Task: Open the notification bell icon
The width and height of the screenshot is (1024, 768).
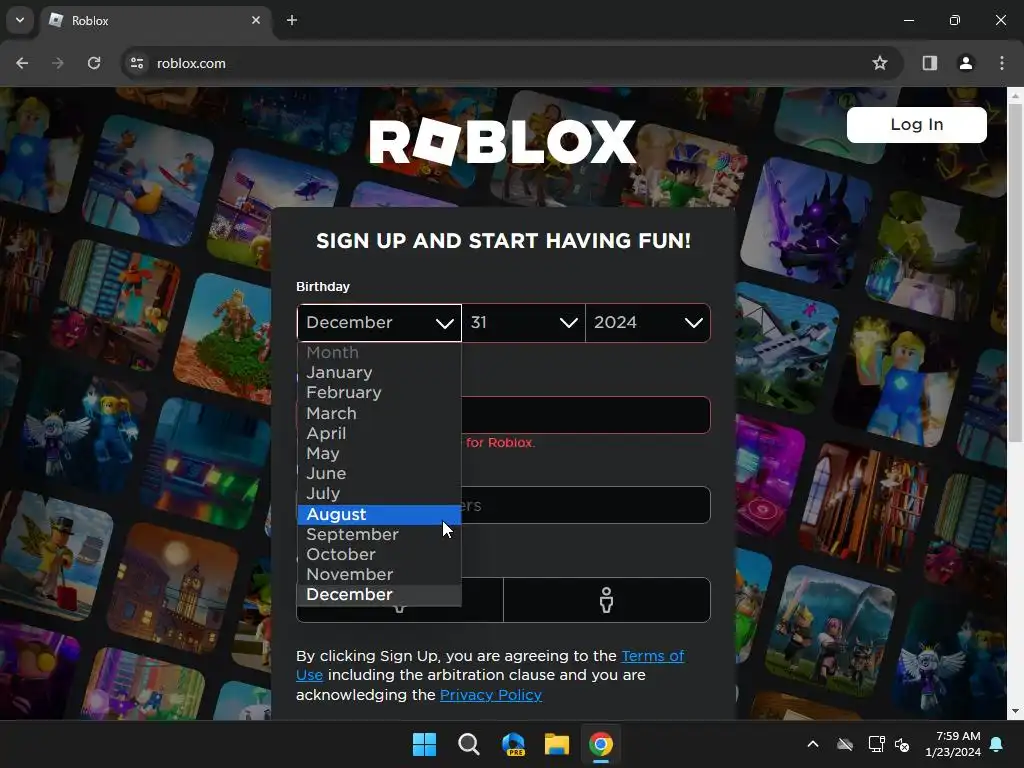Action: (997, 744)
